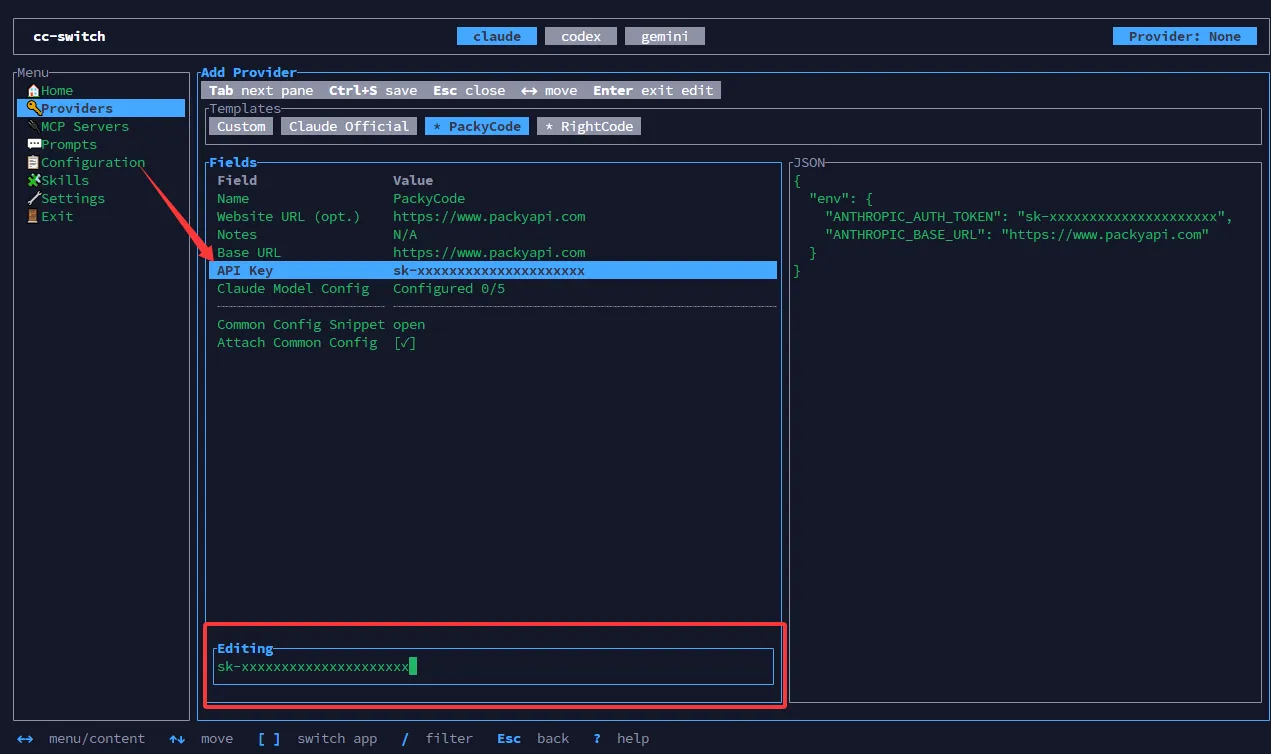This screenshot has height=754, width=1271.
Task: Select the Website URL (opt.) row
Action: click(x=493, y=216)
